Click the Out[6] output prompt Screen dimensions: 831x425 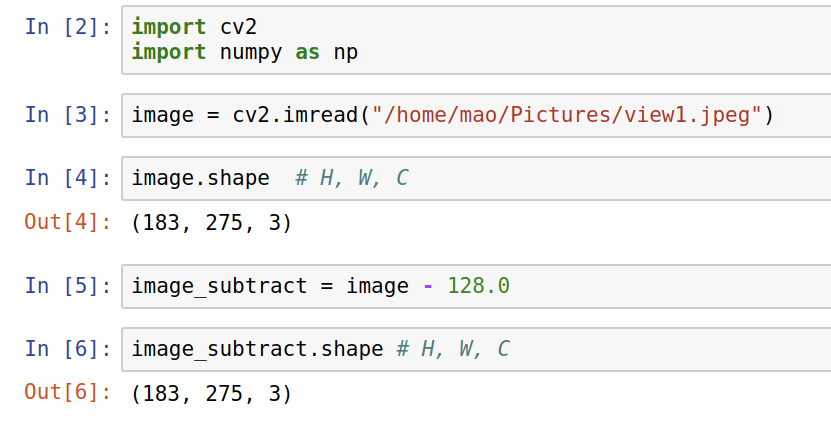(68, 393)
